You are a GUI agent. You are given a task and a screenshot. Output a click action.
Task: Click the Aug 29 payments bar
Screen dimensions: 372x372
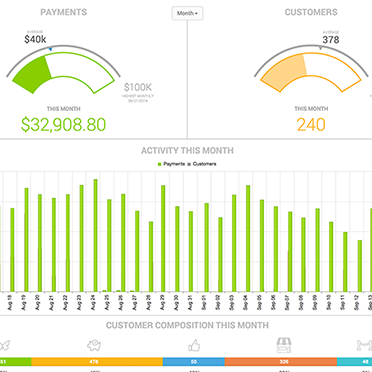point(163,238)
